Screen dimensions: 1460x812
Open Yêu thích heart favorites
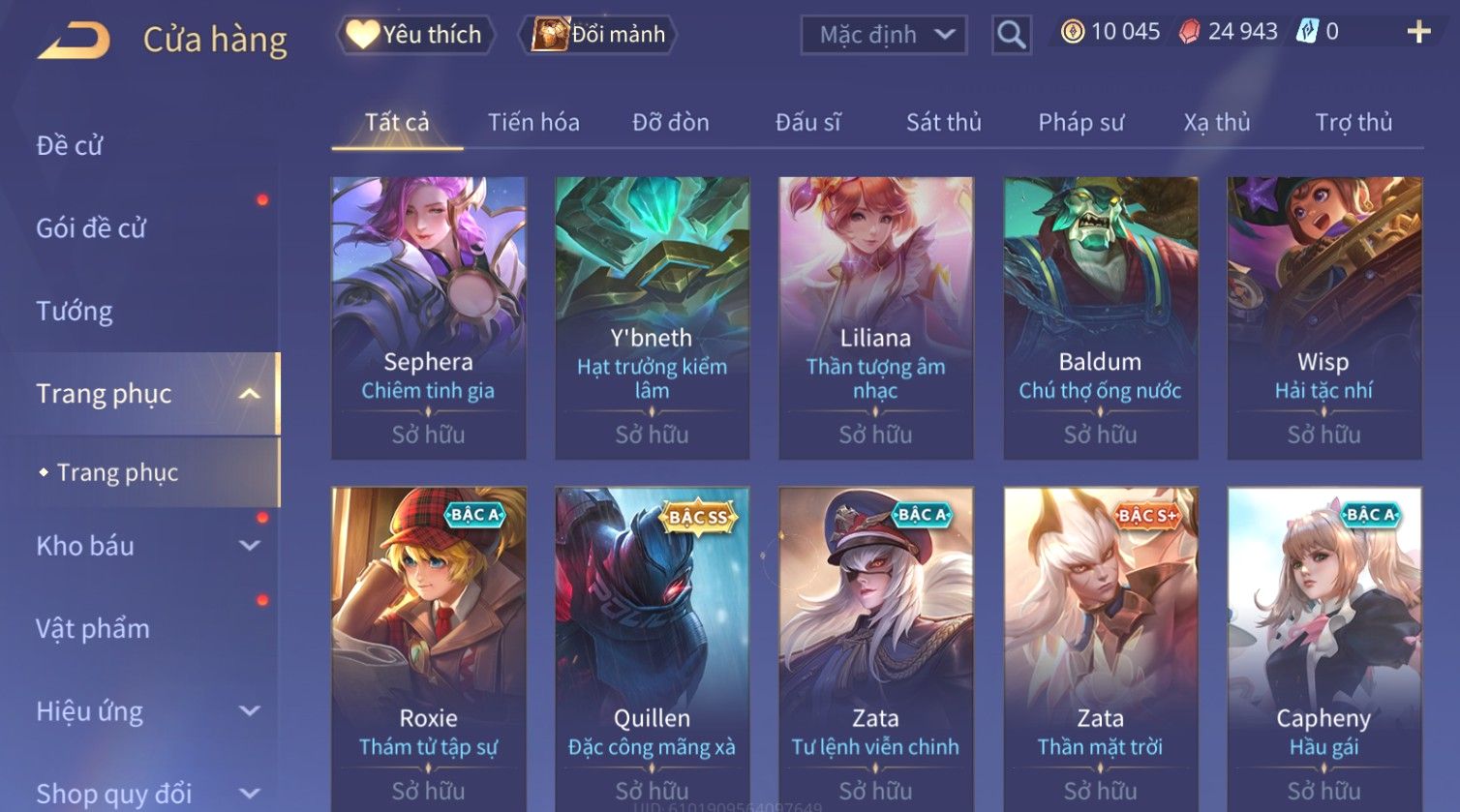click(415, 35)
